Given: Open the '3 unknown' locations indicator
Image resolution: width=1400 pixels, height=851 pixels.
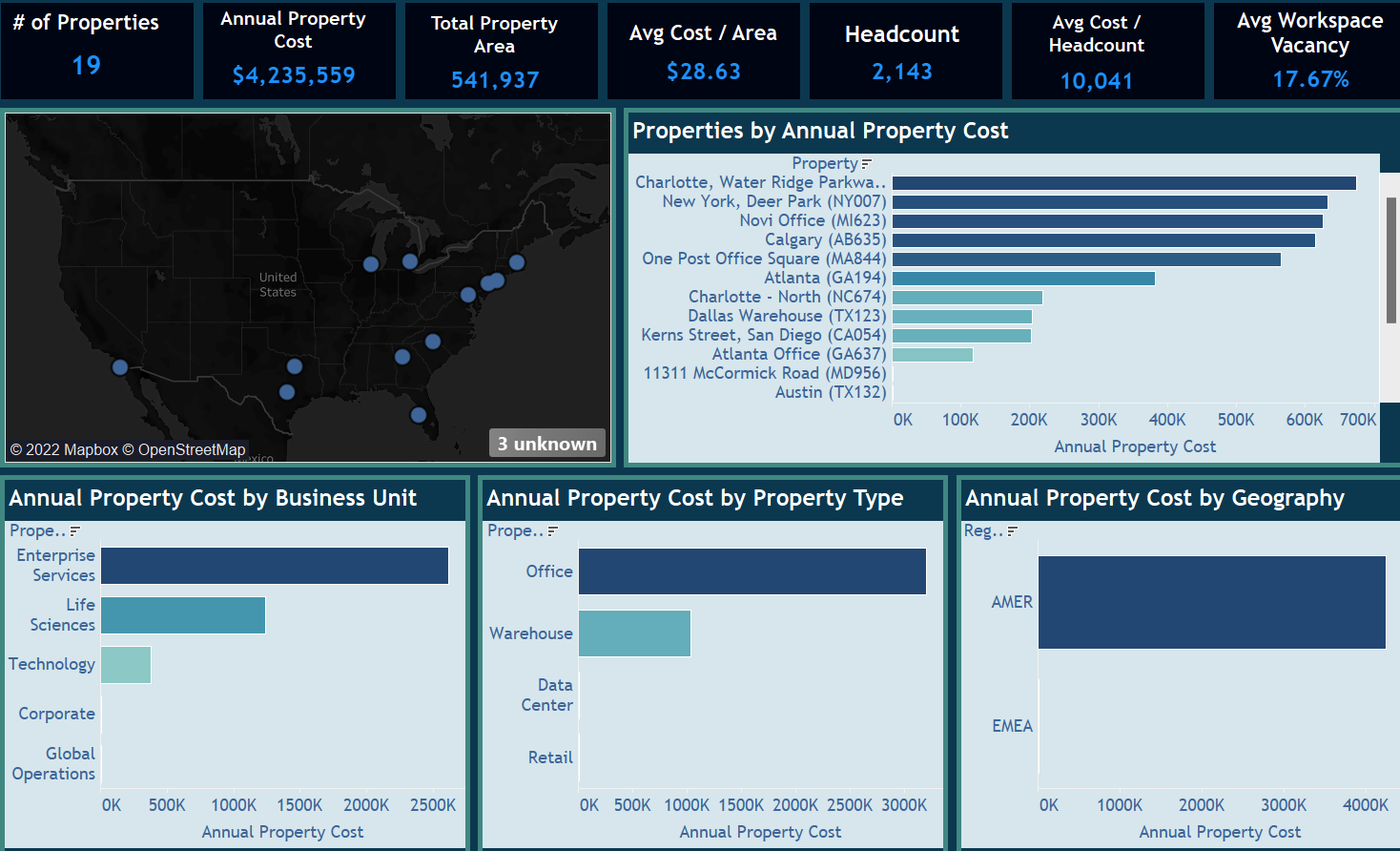Looking at the screenshot, I should pos(547,444).
